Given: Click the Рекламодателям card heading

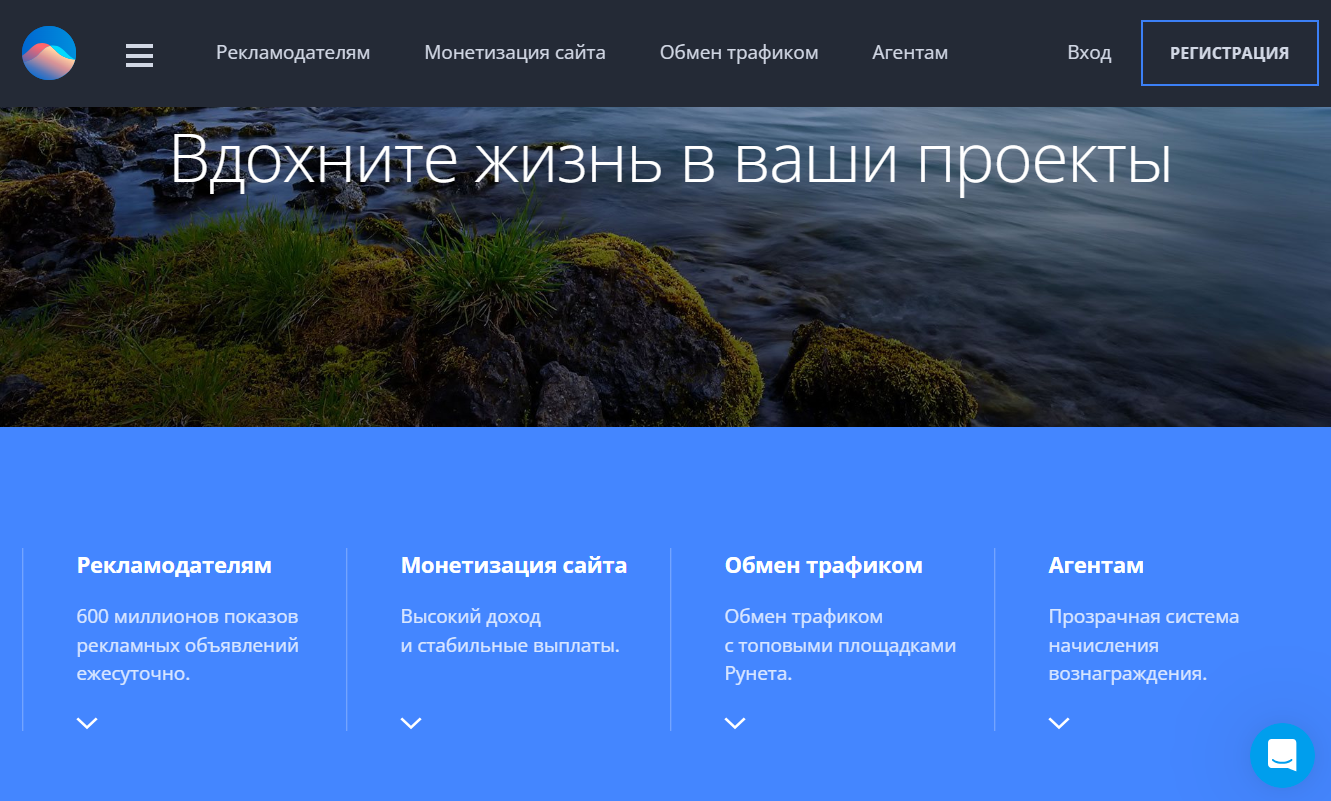Looking at the screenshot, I should pyautogui.click(x=174, y=566).
